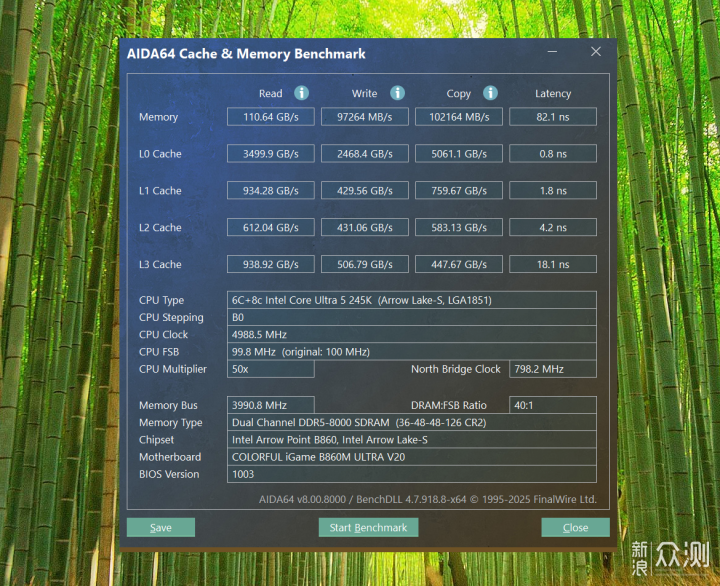
Task: Click the L3 Cache row label
Action: pyautogui.click(x=160, y=265)
